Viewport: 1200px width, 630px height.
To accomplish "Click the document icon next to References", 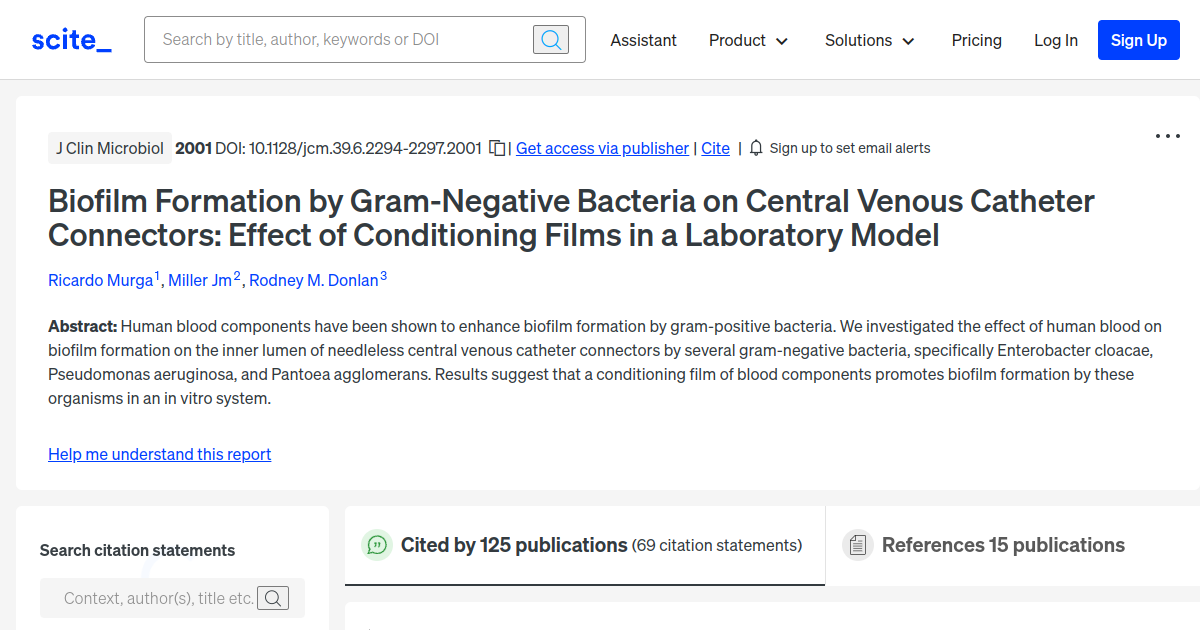I will (x=858, y=545).
